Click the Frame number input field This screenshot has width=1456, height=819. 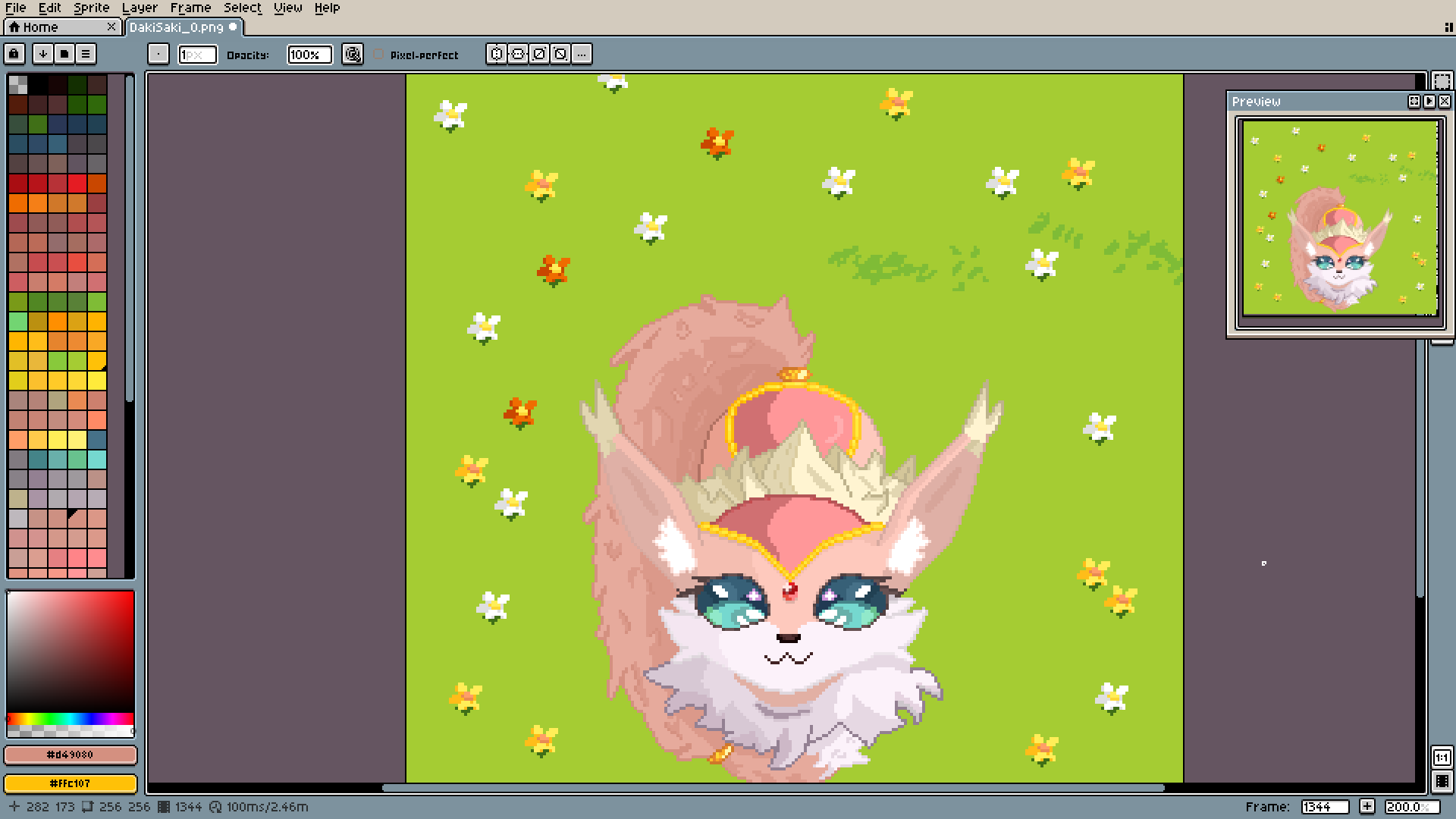click(1324, 806)
